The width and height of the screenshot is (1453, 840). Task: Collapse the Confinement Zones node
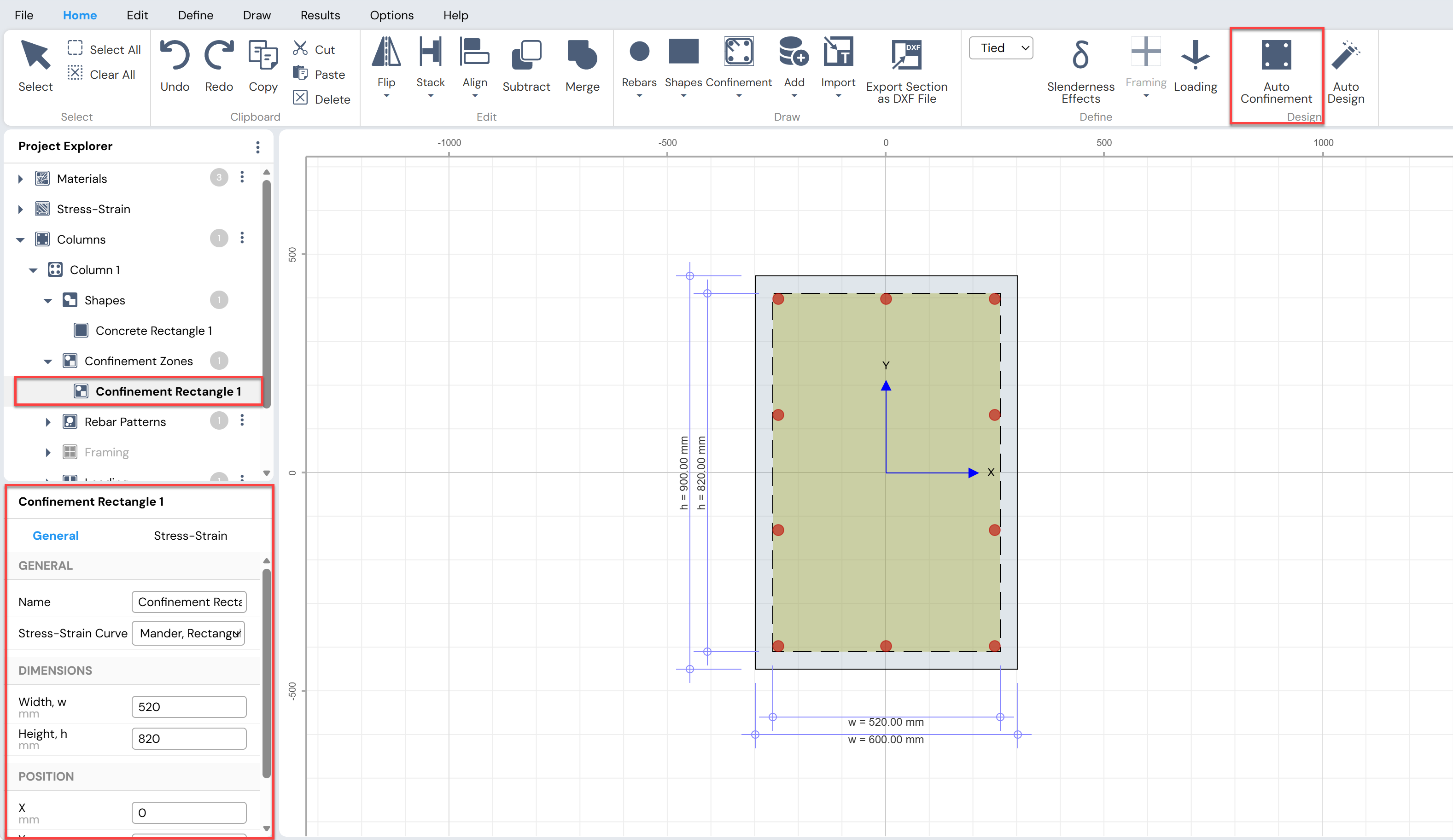tap(48, 362)
